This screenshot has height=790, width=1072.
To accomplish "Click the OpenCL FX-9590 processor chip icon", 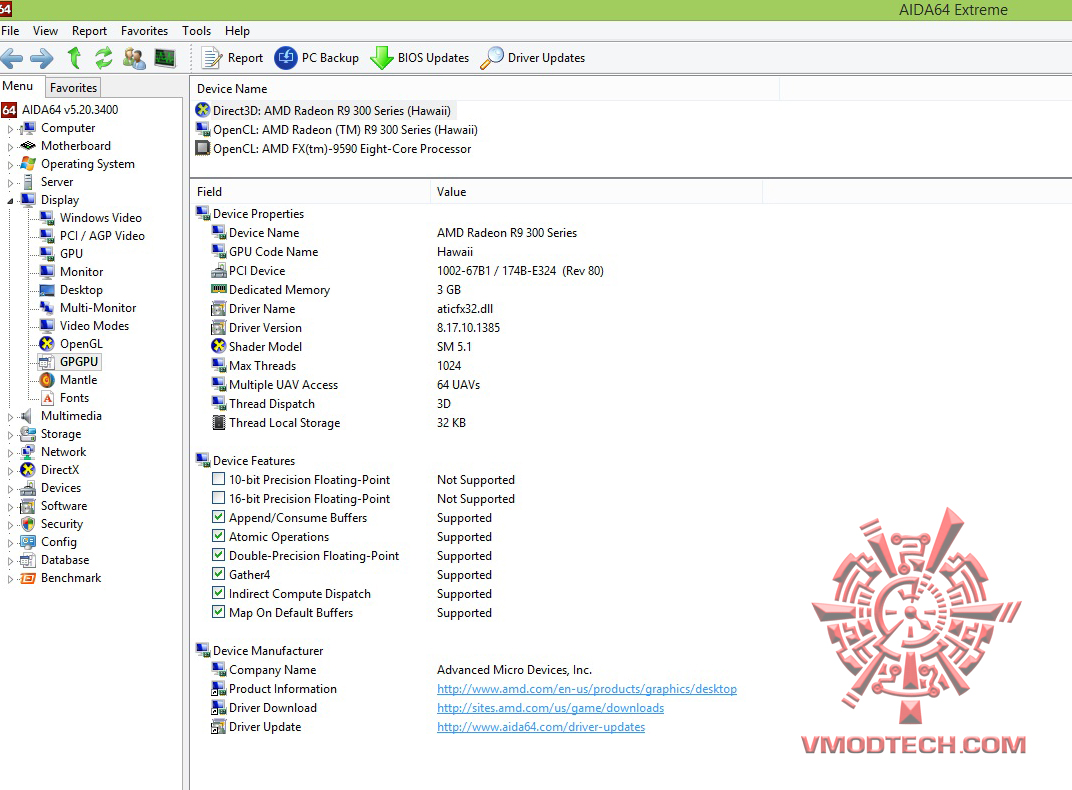I will coord(202,148).
